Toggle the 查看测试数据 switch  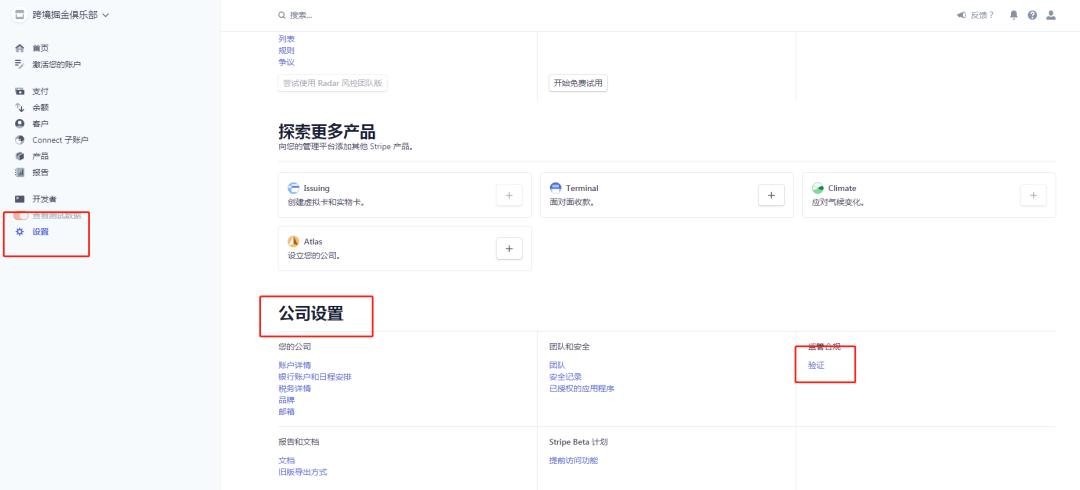pos(21,216)
